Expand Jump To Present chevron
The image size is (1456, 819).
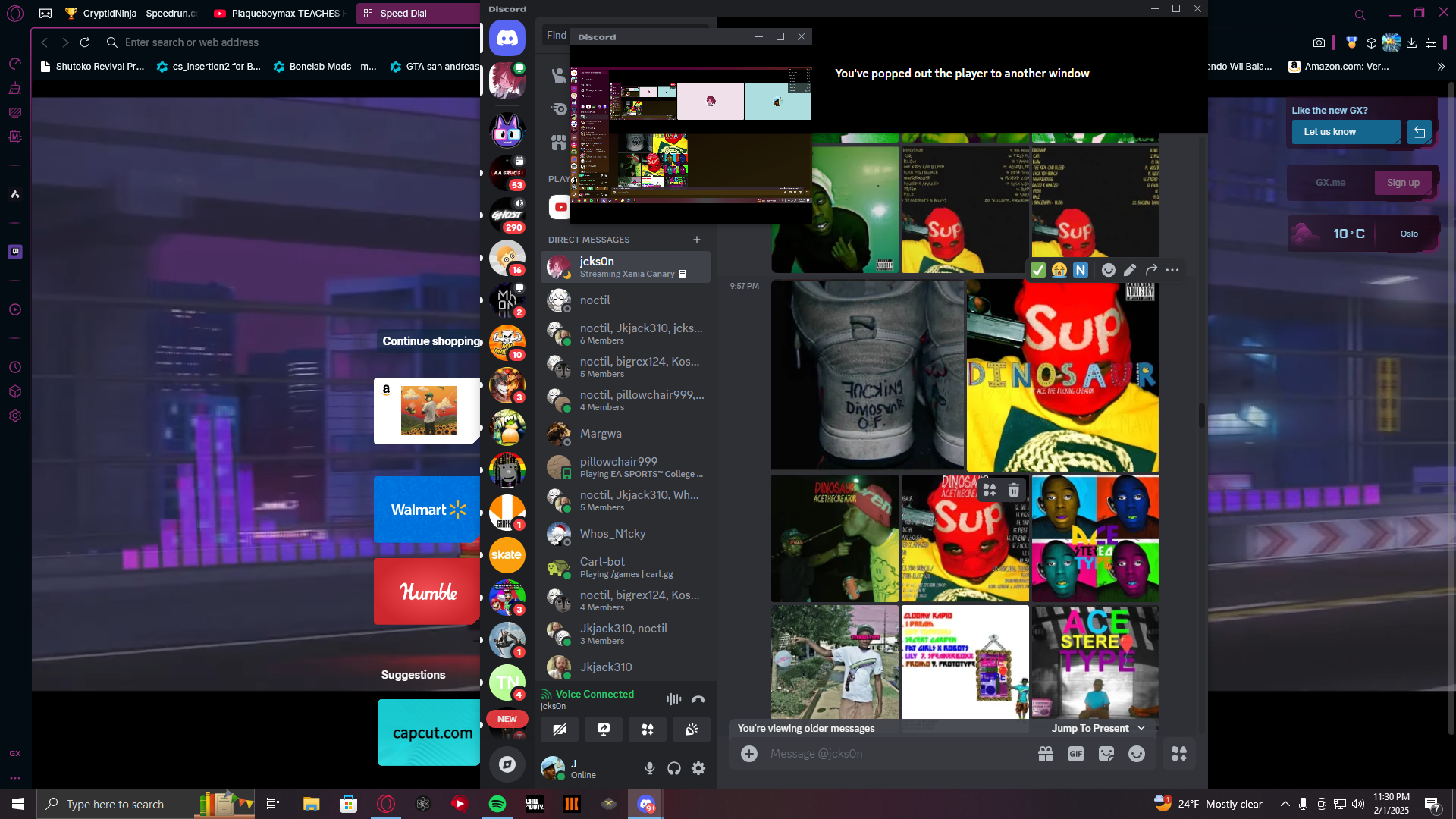click(x=1141, y=728)
